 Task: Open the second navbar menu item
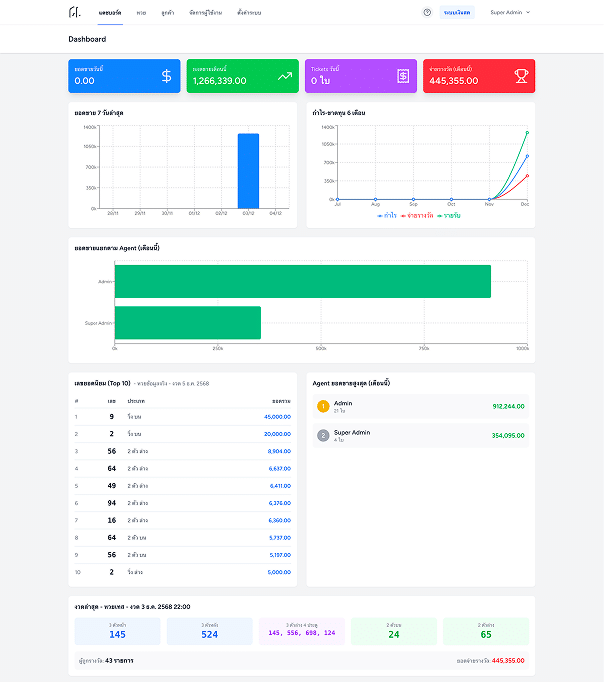click(141, 13)
